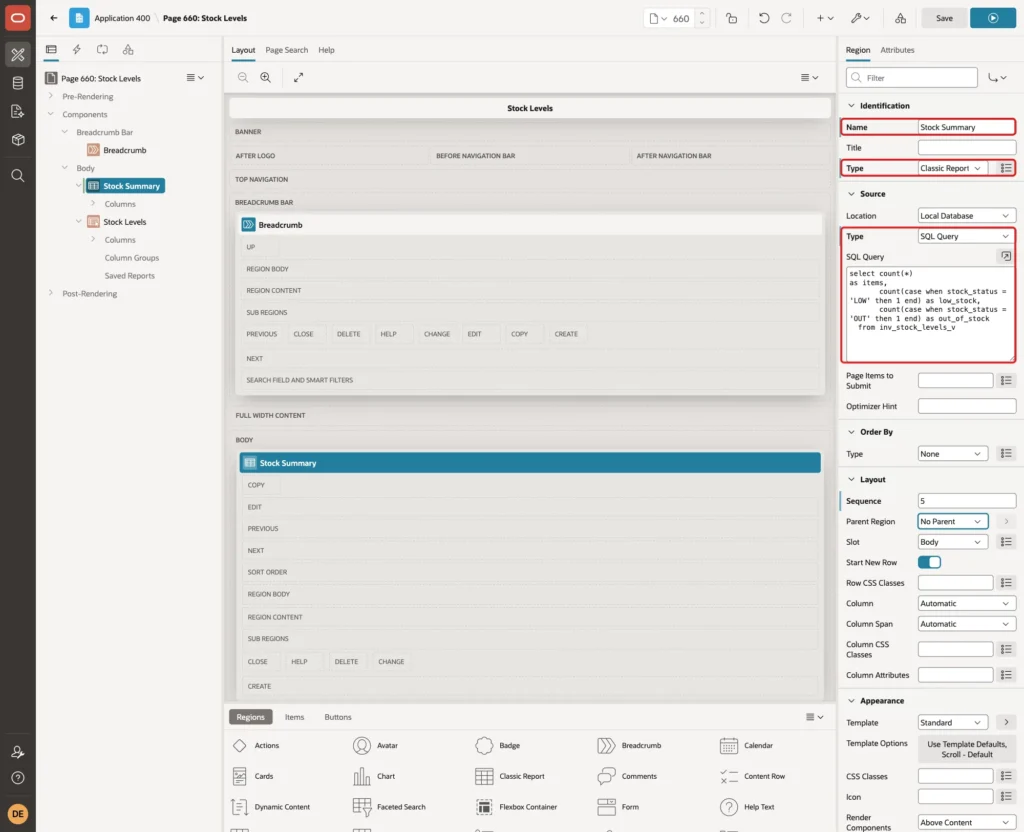
Task: Toggle the Start New Row switch
Action: pyautogui.click(x=929, y=562)
